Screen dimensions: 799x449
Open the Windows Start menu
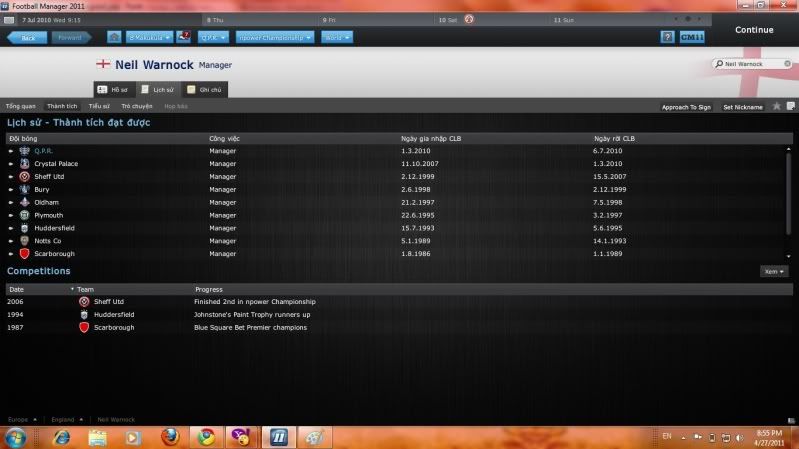[x=15, y=438]
